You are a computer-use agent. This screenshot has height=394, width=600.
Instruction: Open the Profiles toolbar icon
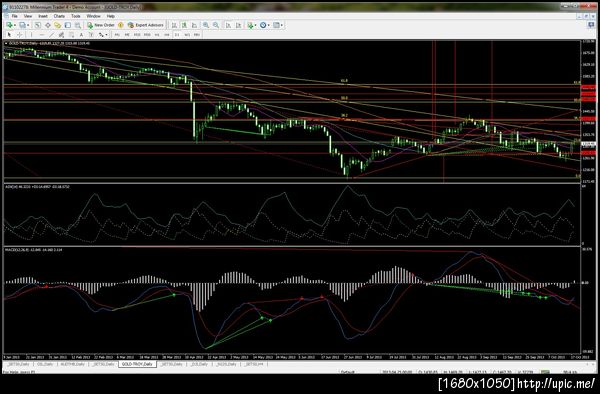click(x=23, y=25)
